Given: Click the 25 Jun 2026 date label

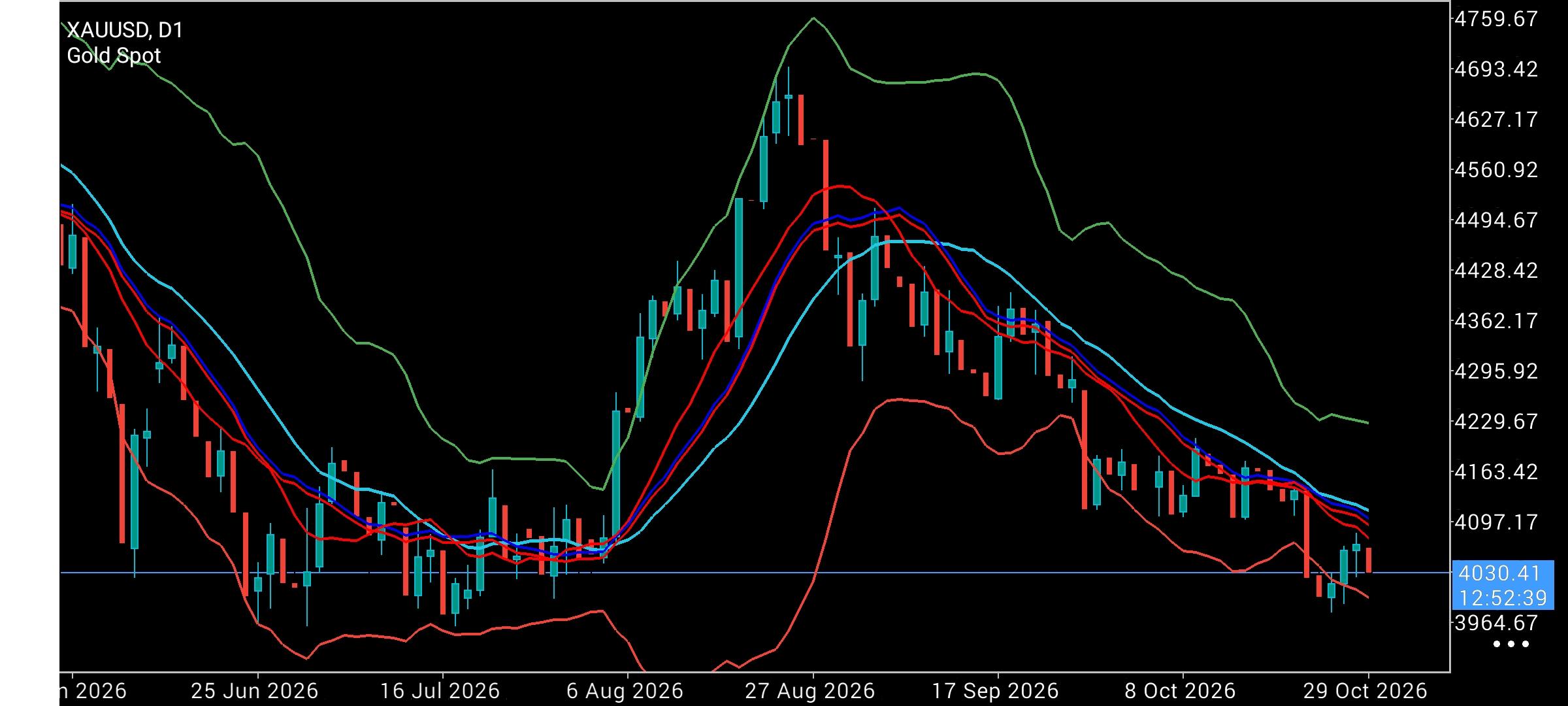Looking at the screenshot, I should click(255, 691).
